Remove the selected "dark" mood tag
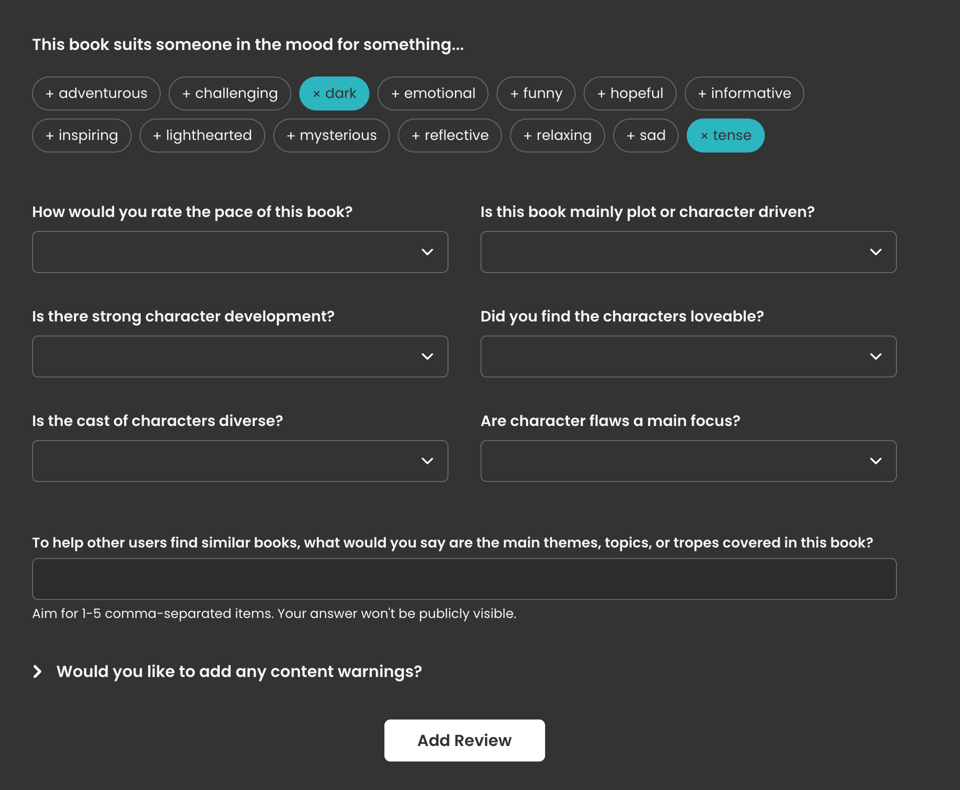This screenshot has height=790, width=960. 334,93
